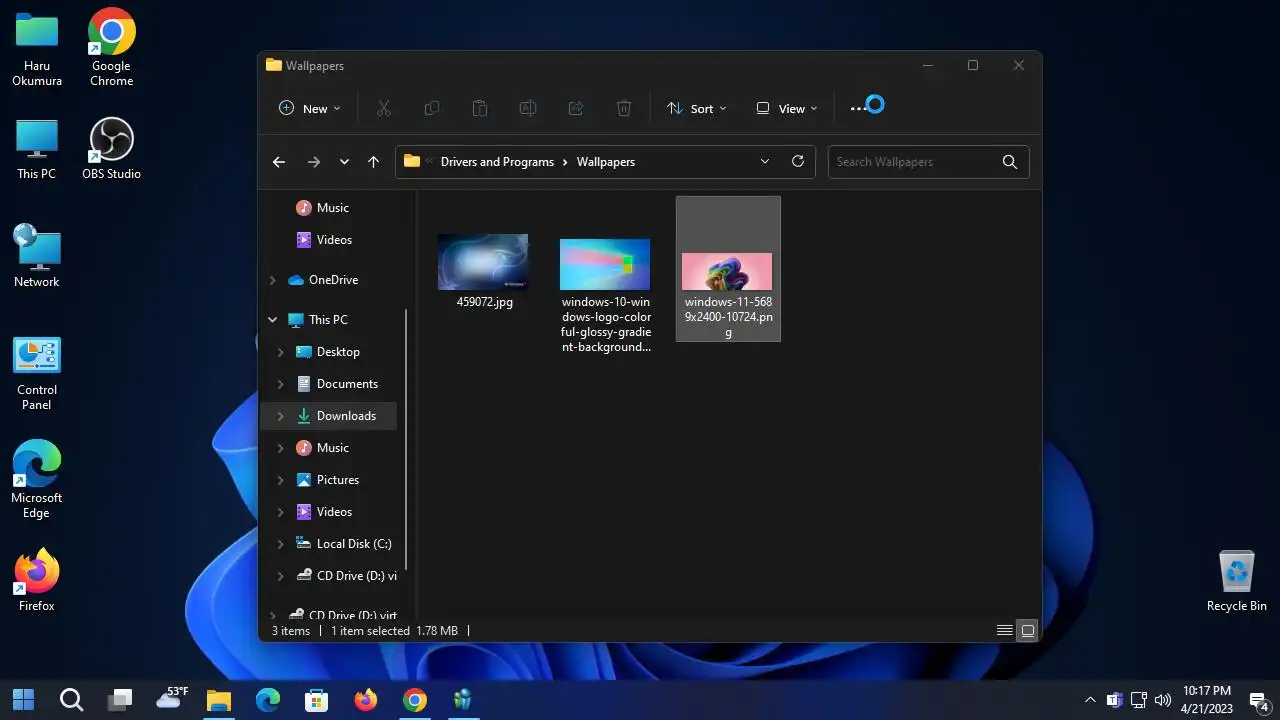Click Drivers and Programs breadcrumb
This screenshot has width=1280, height=720.
(x=497, y=162)
